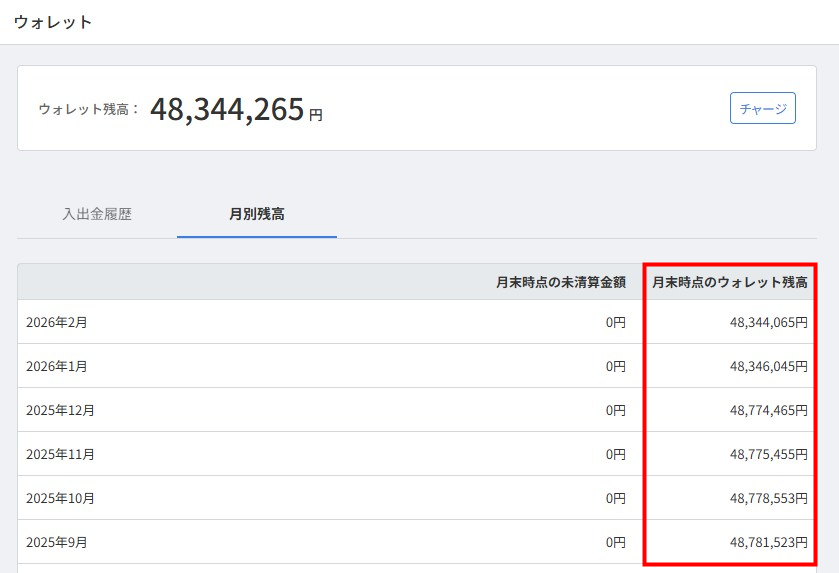Click the 2025年12月 row label
The height and width of the screenshot is (573, 839).
60,410
